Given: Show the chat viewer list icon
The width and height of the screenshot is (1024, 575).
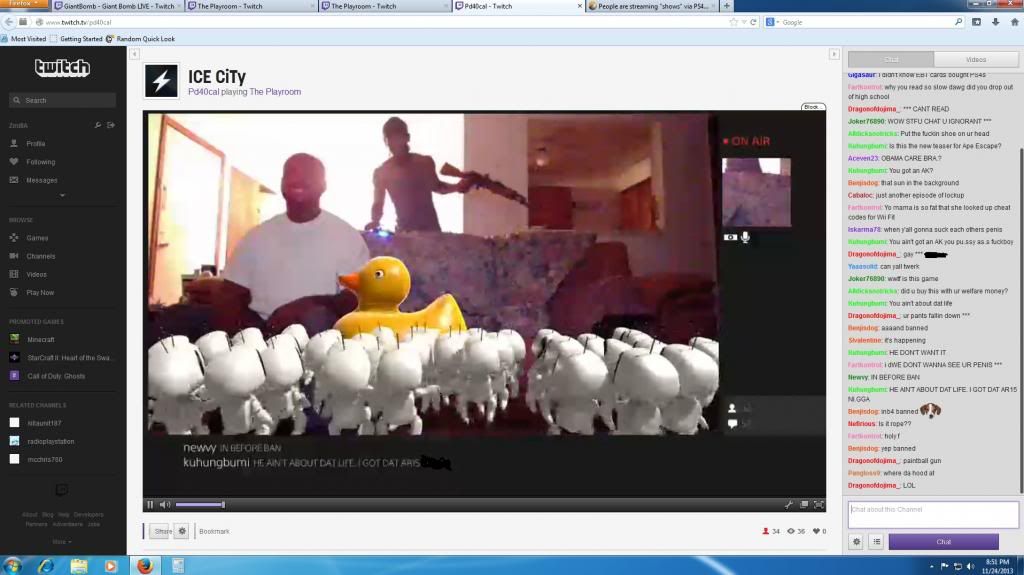Looking at the screenshot, I should point(876,542).
